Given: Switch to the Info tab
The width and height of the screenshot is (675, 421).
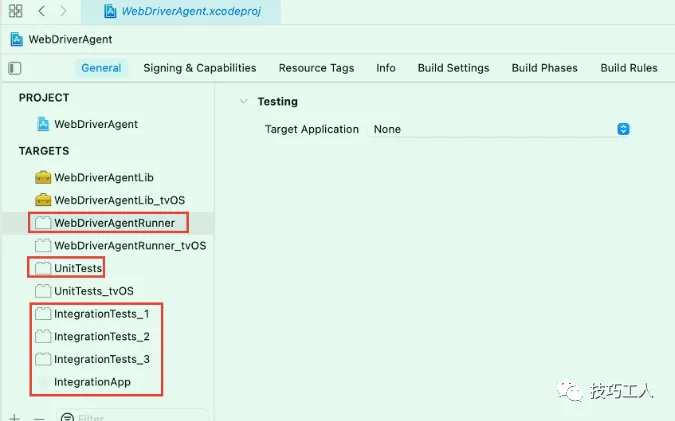Looking at the screenshot, I should tap(386, 68).
